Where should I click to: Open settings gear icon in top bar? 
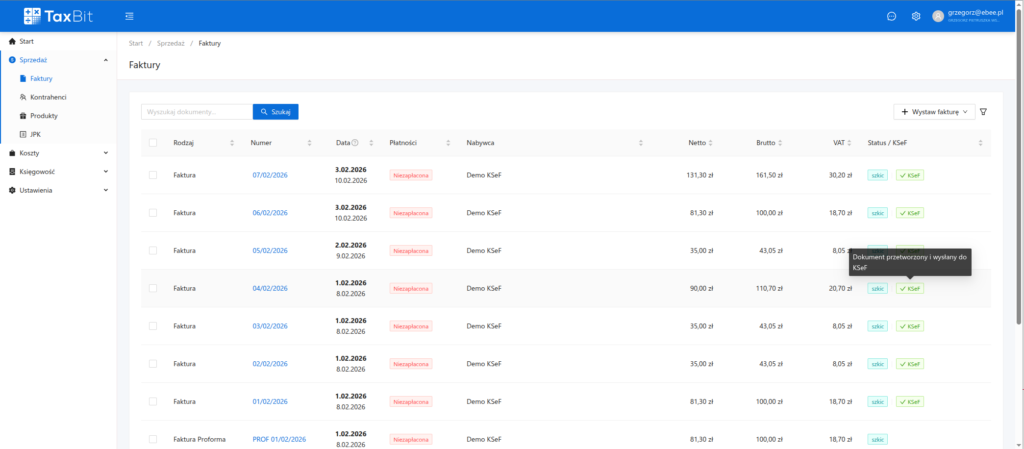[x=915, y=16]
